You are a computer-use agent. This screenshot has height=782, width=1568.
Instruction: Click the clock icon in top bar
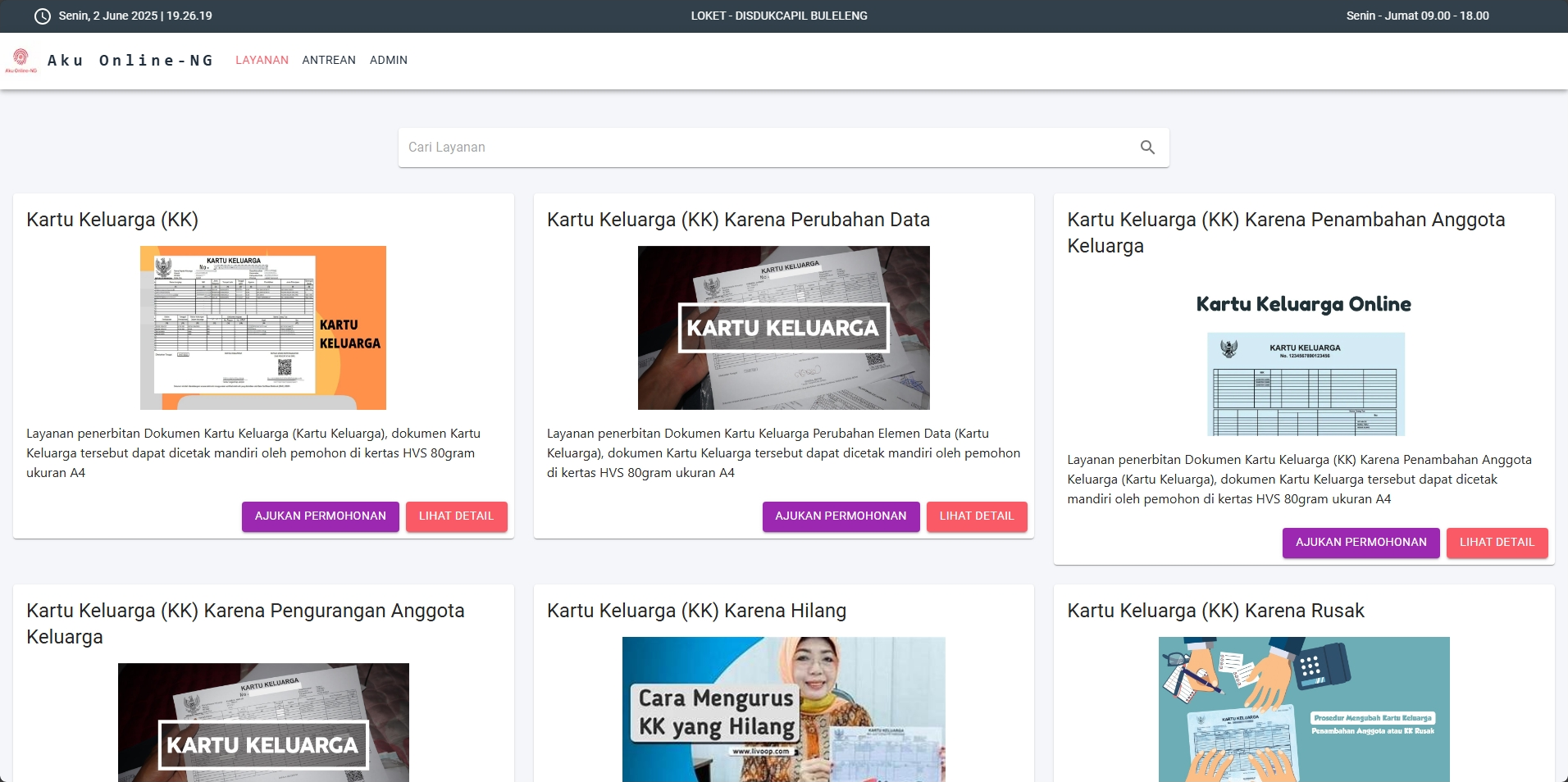[42, 16]
